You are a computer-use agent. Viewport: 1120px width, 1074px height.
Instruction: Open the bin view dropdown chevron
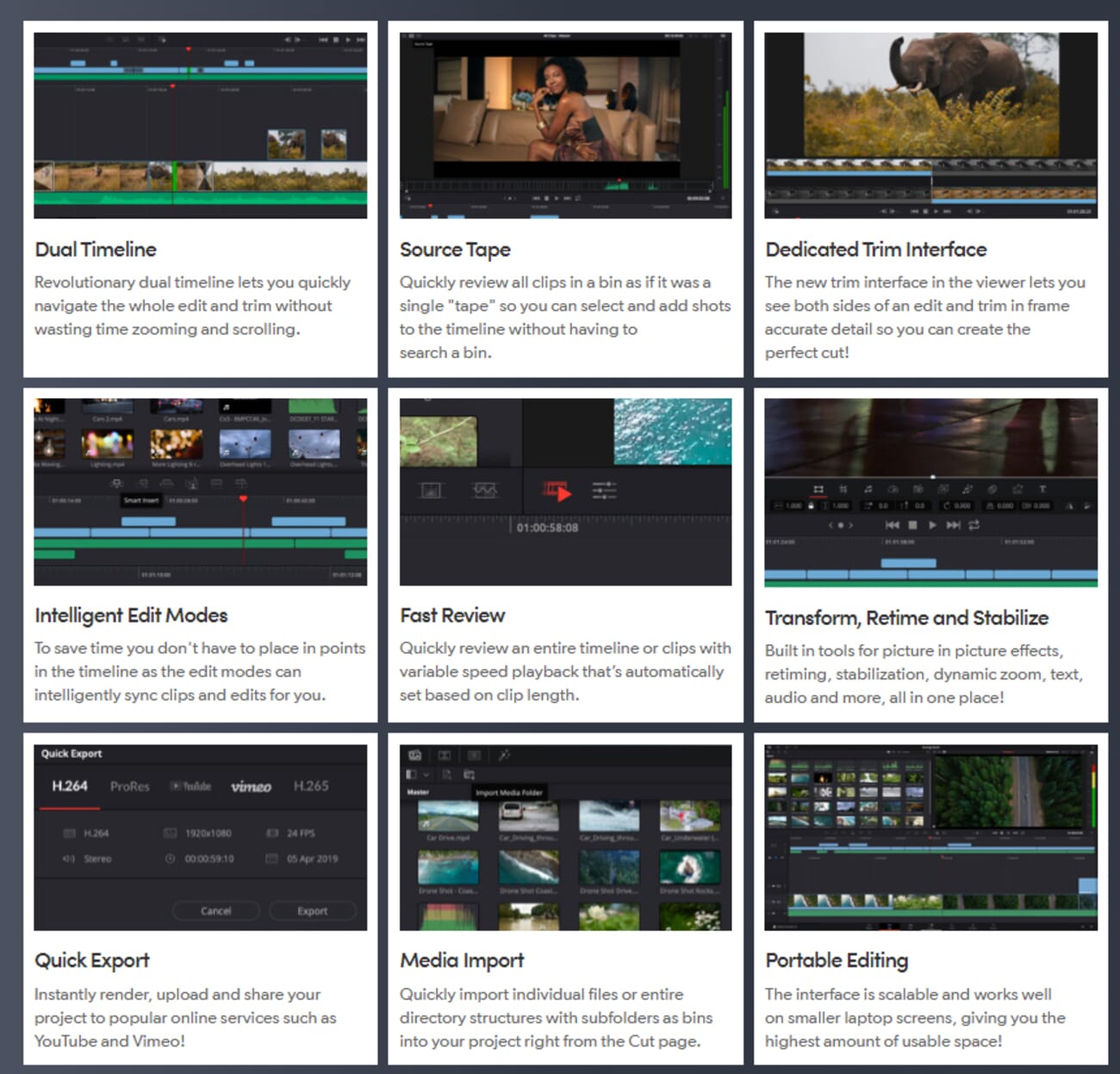[426, 774]
